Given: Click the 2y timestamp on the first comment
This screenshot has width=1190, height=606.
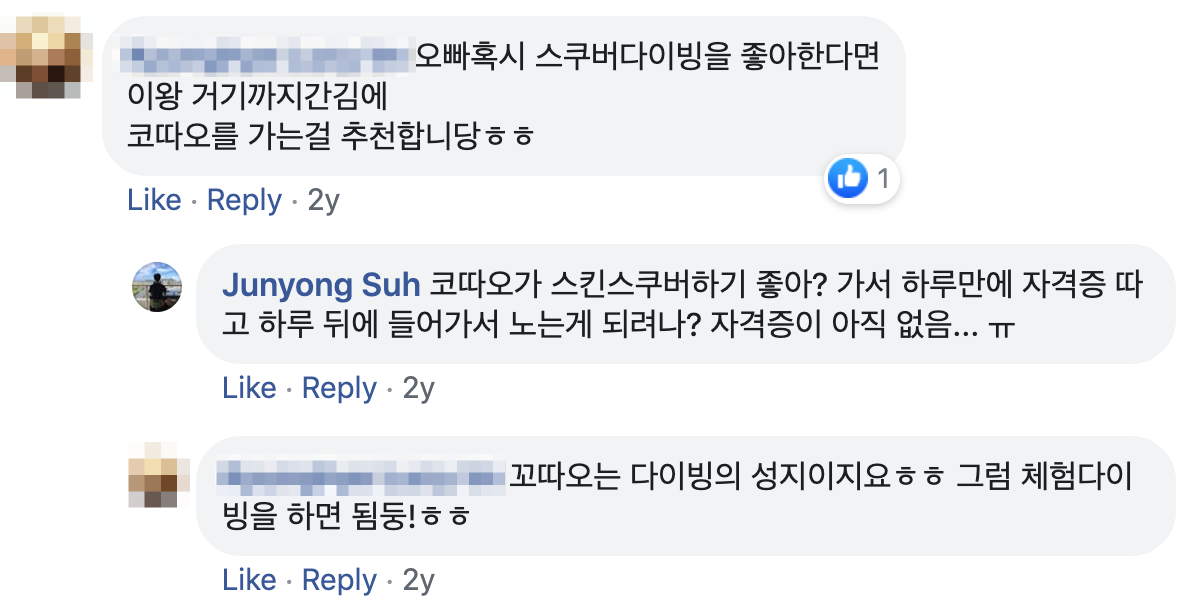Looking at the screenshot, I should point(324,200).
